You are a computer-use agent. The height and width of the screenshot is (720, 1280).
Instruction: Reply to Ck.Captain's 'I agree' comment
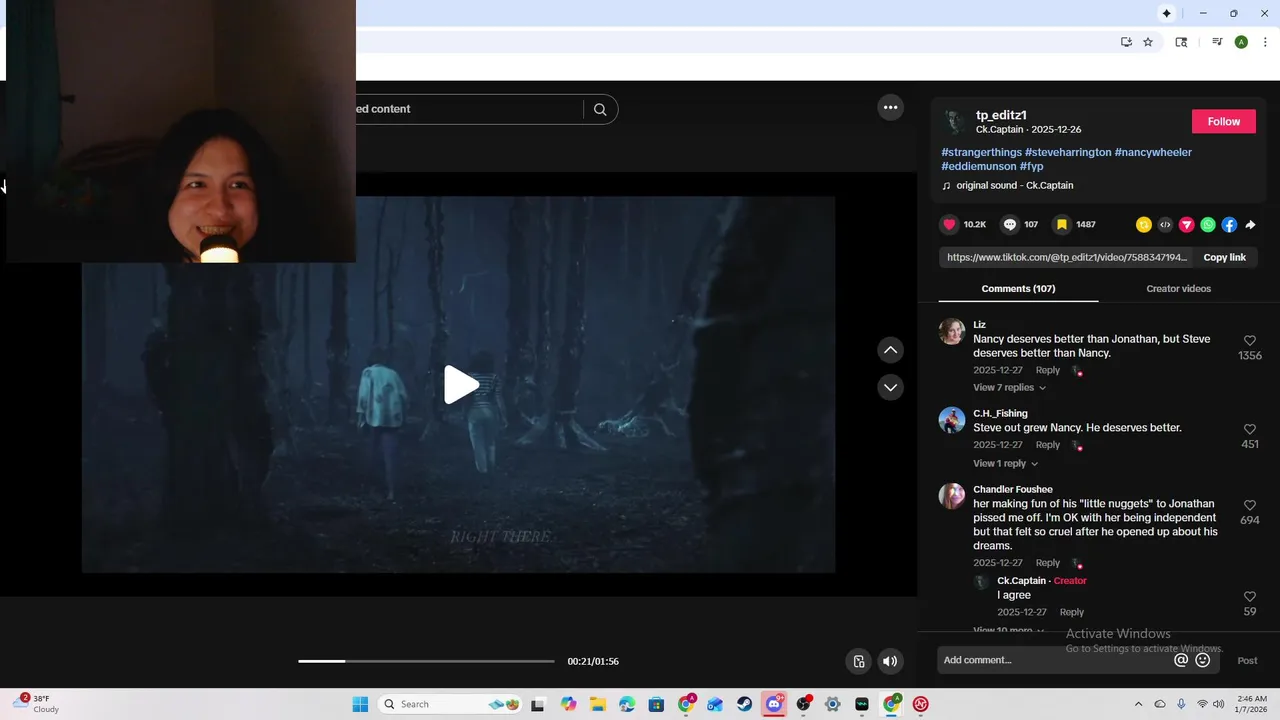[1071, 612]
